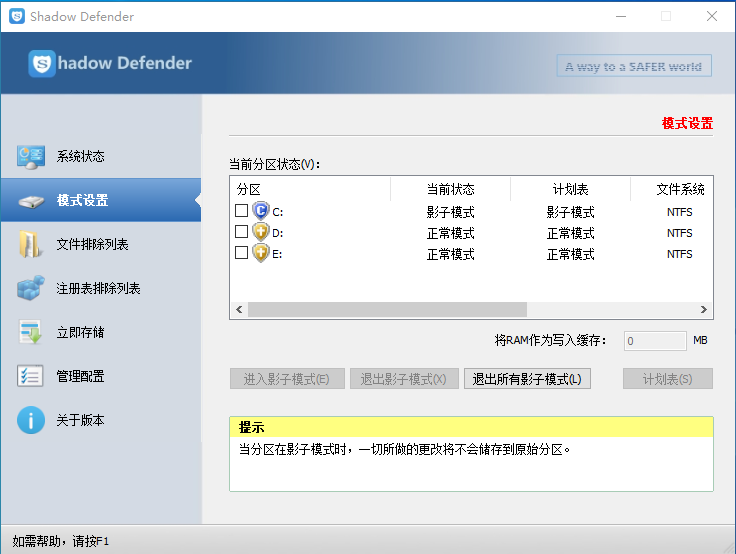This screenshot has height=554, width=736.
Task: Close the Shadow Defender window
Action: 712,16
